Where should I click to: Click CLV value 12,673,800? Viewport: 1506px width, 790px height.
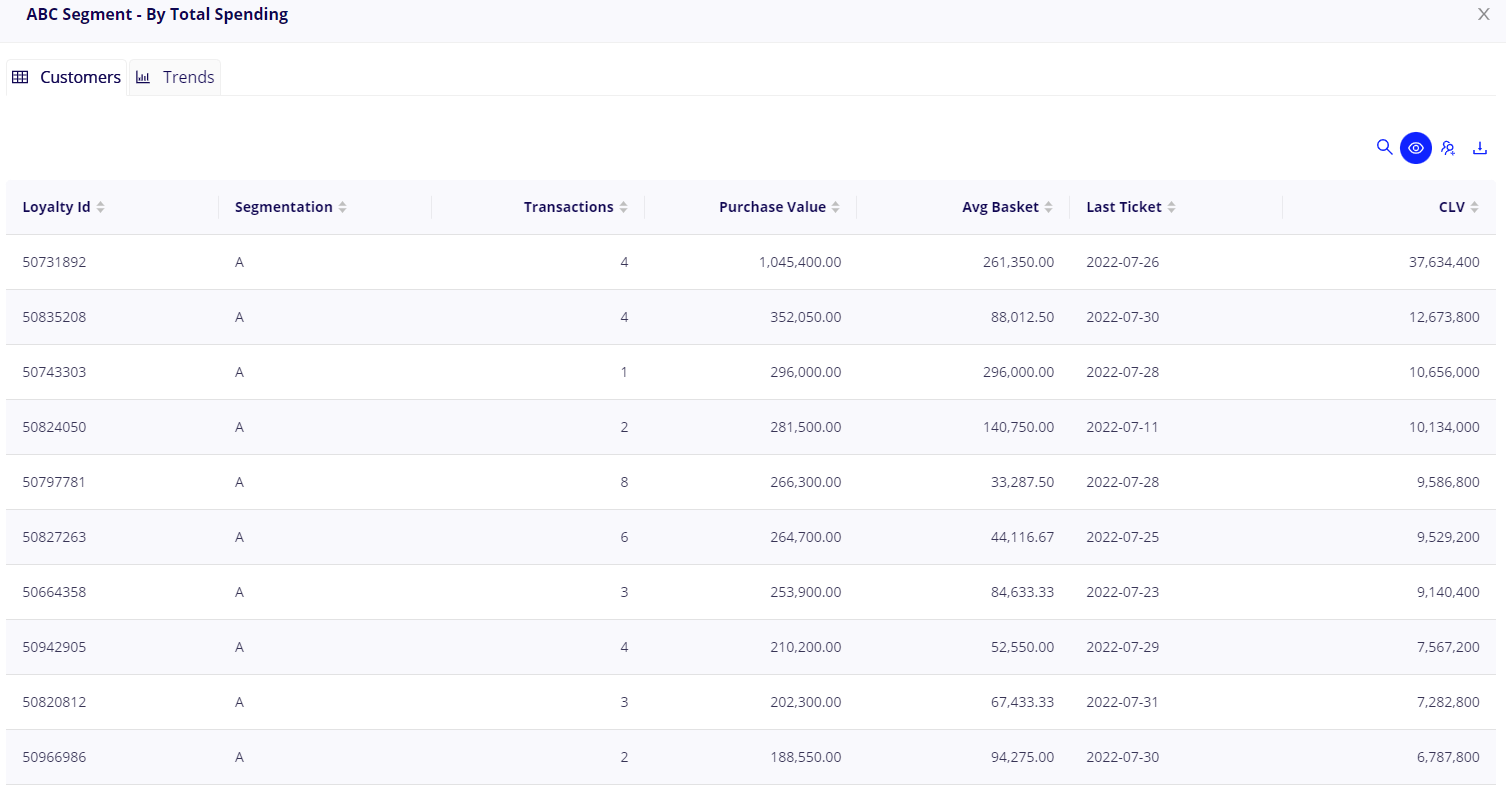tap(1444, 317)
